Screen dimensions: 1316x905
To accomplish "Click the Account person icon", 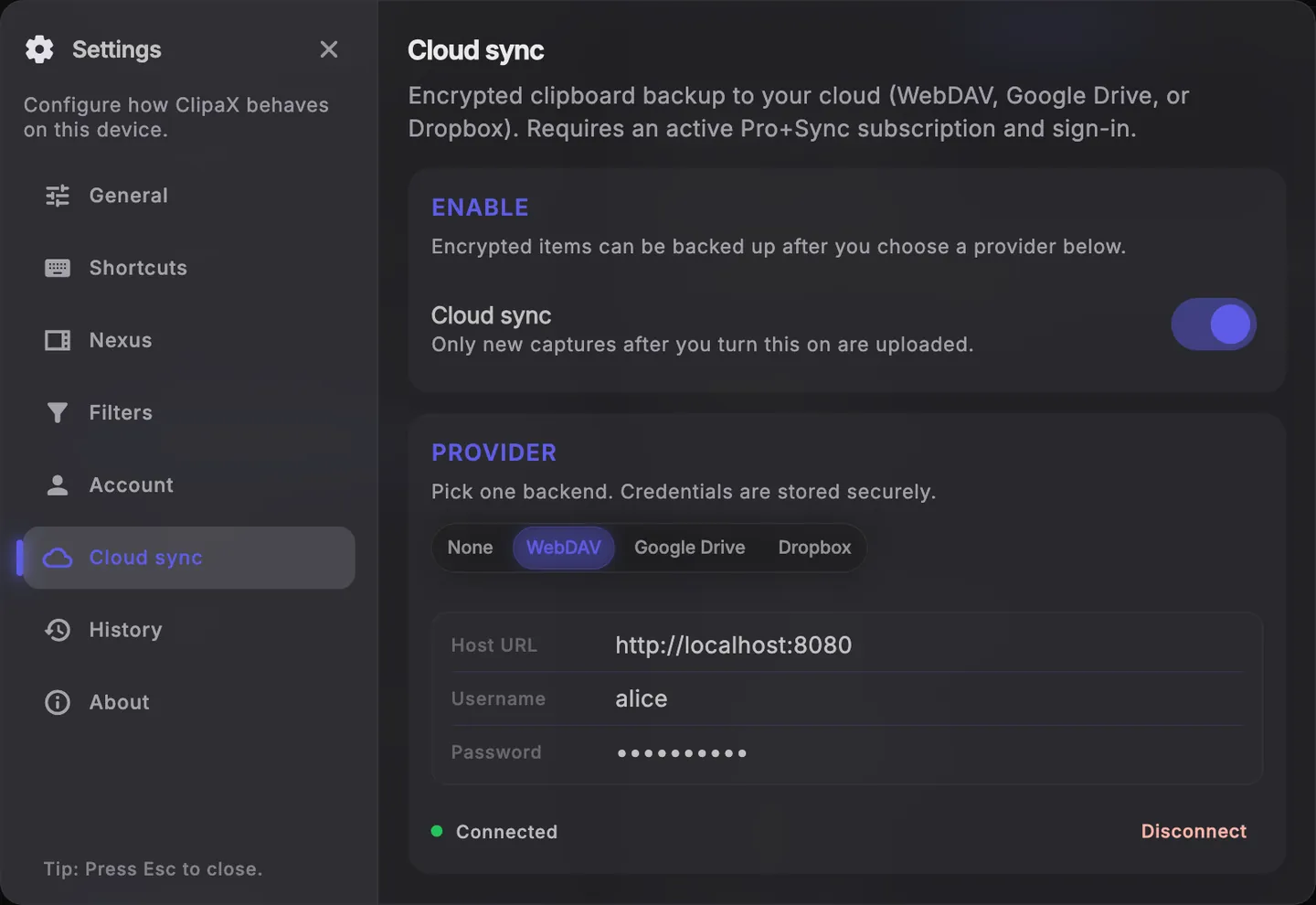I will point(58,485).
